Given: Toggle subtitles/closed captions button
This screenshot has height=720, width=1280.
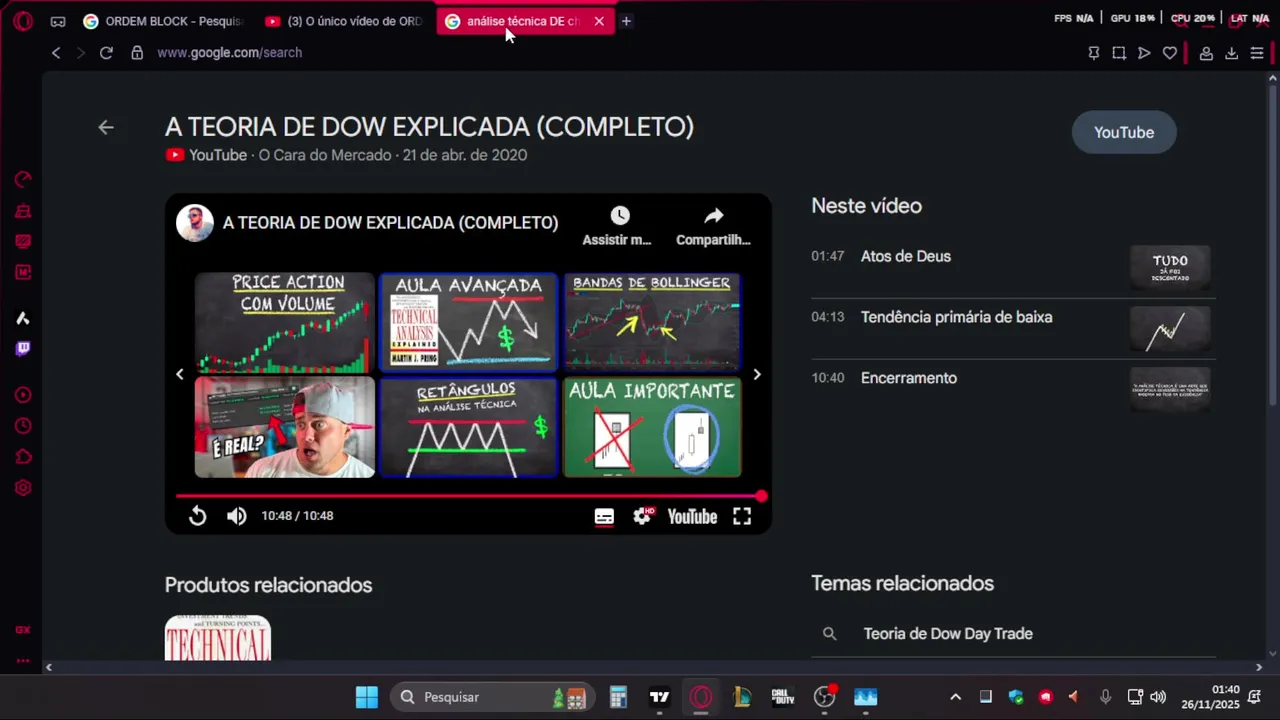Looking at the screenshot, I should [x=604, y=516].
